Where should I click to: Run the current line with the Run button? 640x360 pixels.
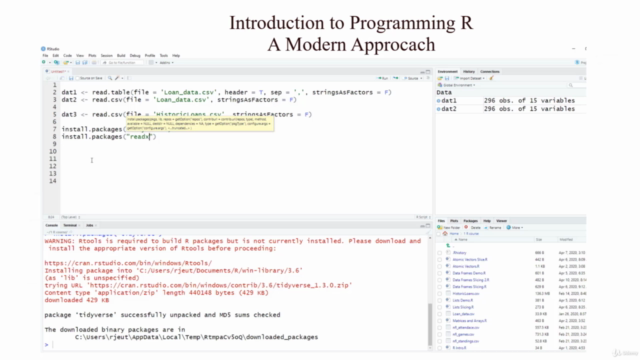pos(383,78)
